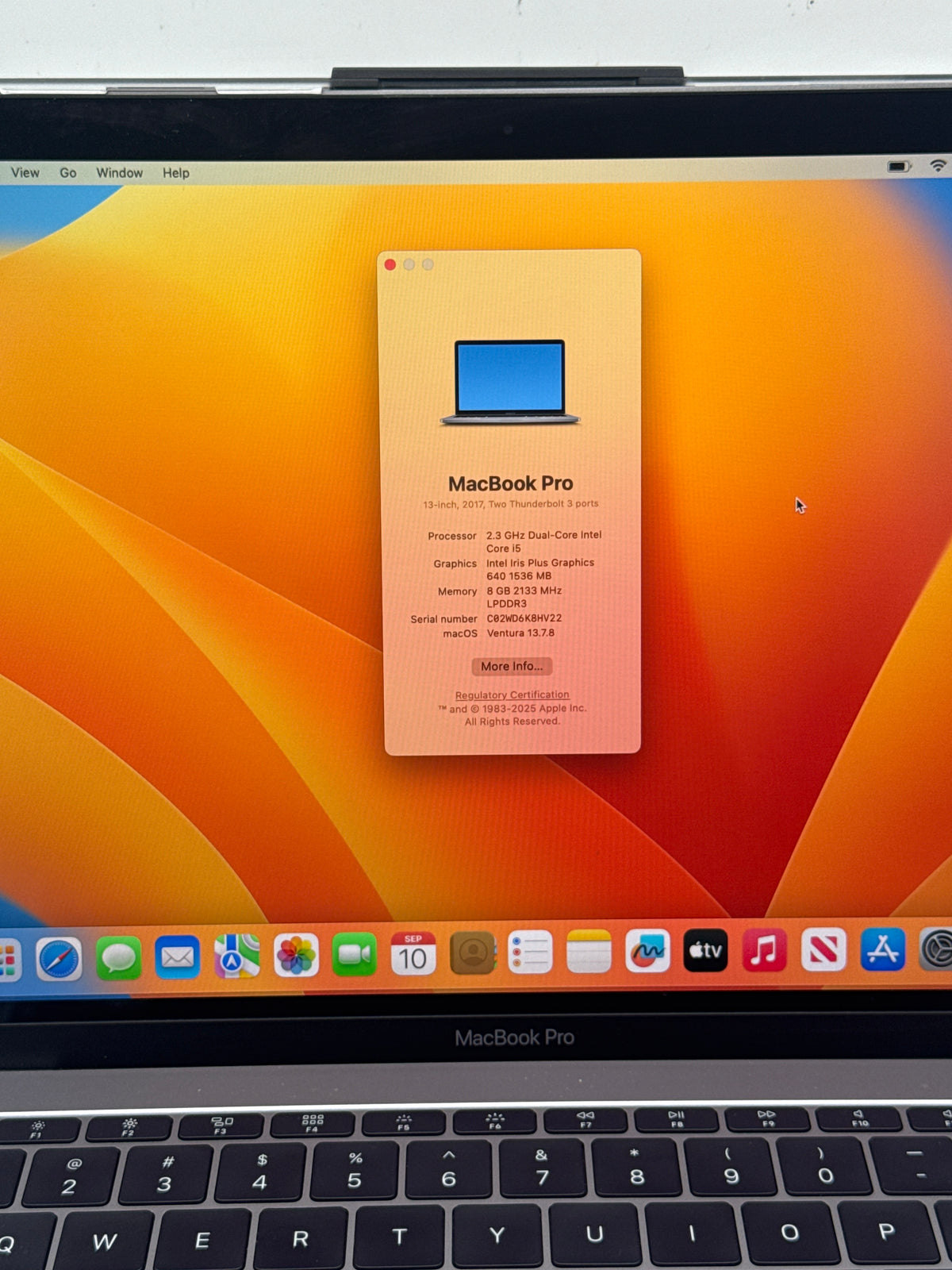Click the Ventura 13.7.8 version text
The width and height of the screenshot is (952, 1270).
click(520, 633)
